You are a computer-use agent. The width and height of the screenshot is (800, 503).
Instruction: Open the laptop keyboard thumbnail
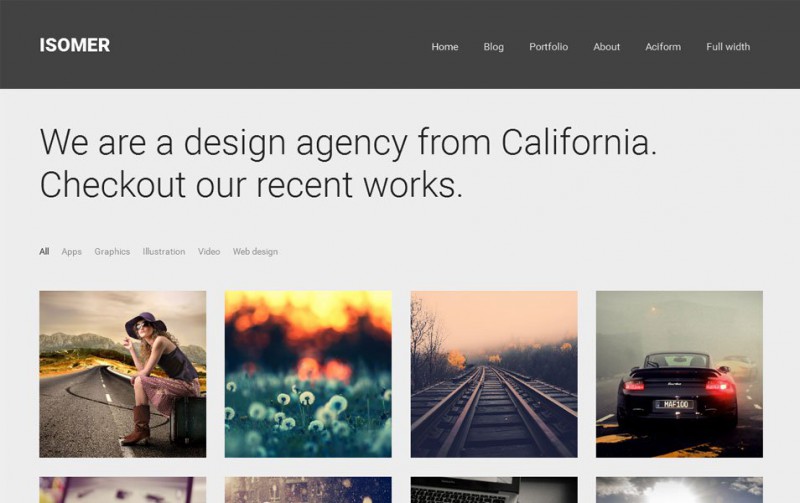494,490
